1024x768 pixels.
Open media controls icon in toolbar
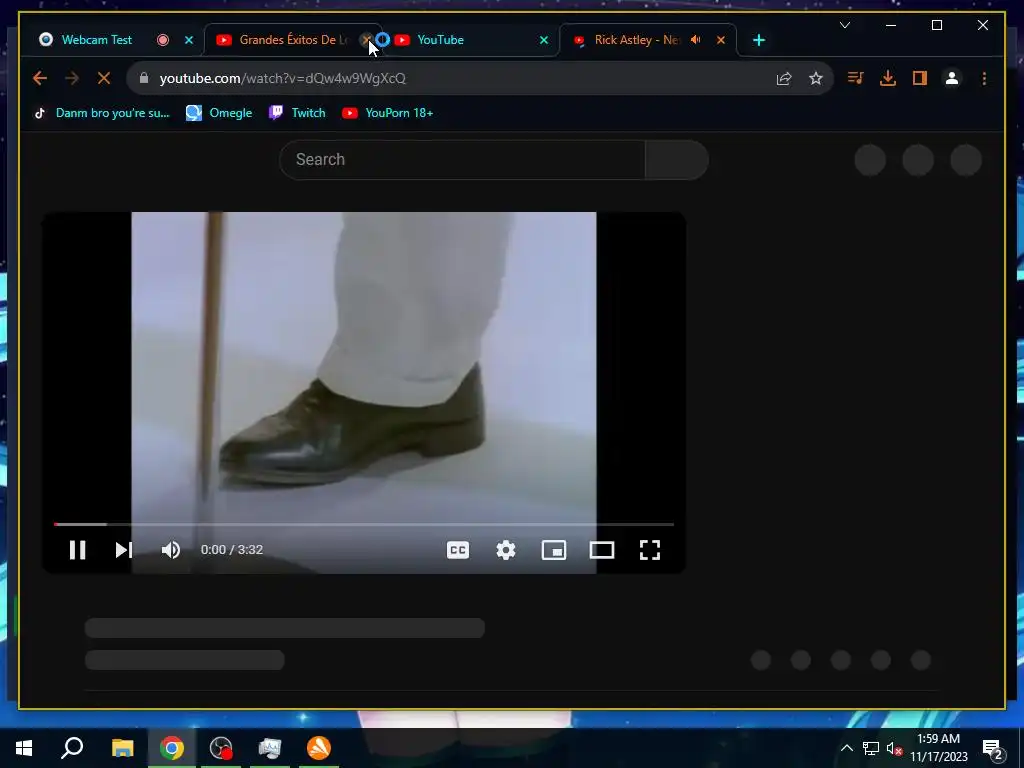tap(856, 78)
